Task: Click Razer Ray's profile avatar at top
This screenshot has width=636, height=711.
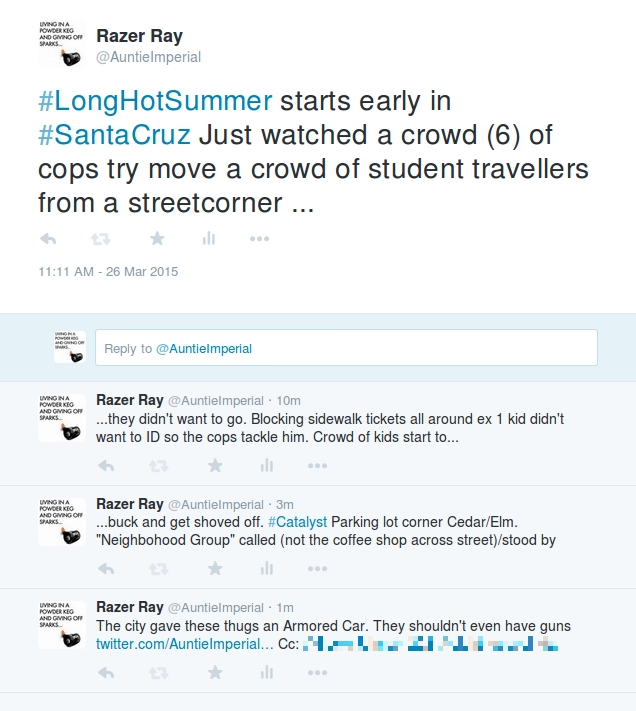Action: [x=62, y=46]
